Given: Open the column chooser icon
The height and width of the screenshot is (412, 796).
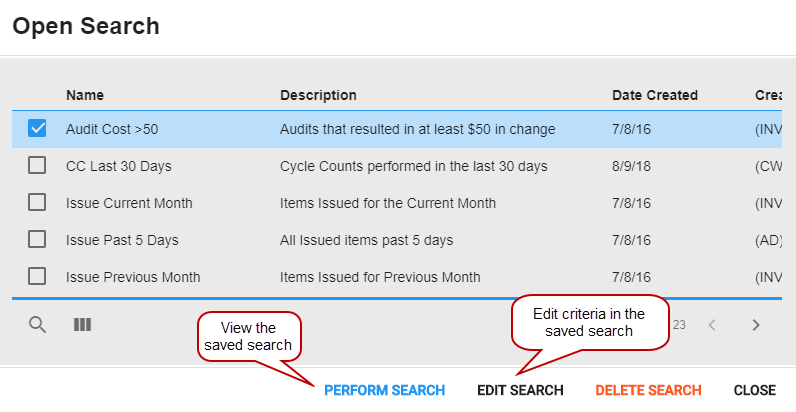Looking at the screenshot, I should [82, 325].
